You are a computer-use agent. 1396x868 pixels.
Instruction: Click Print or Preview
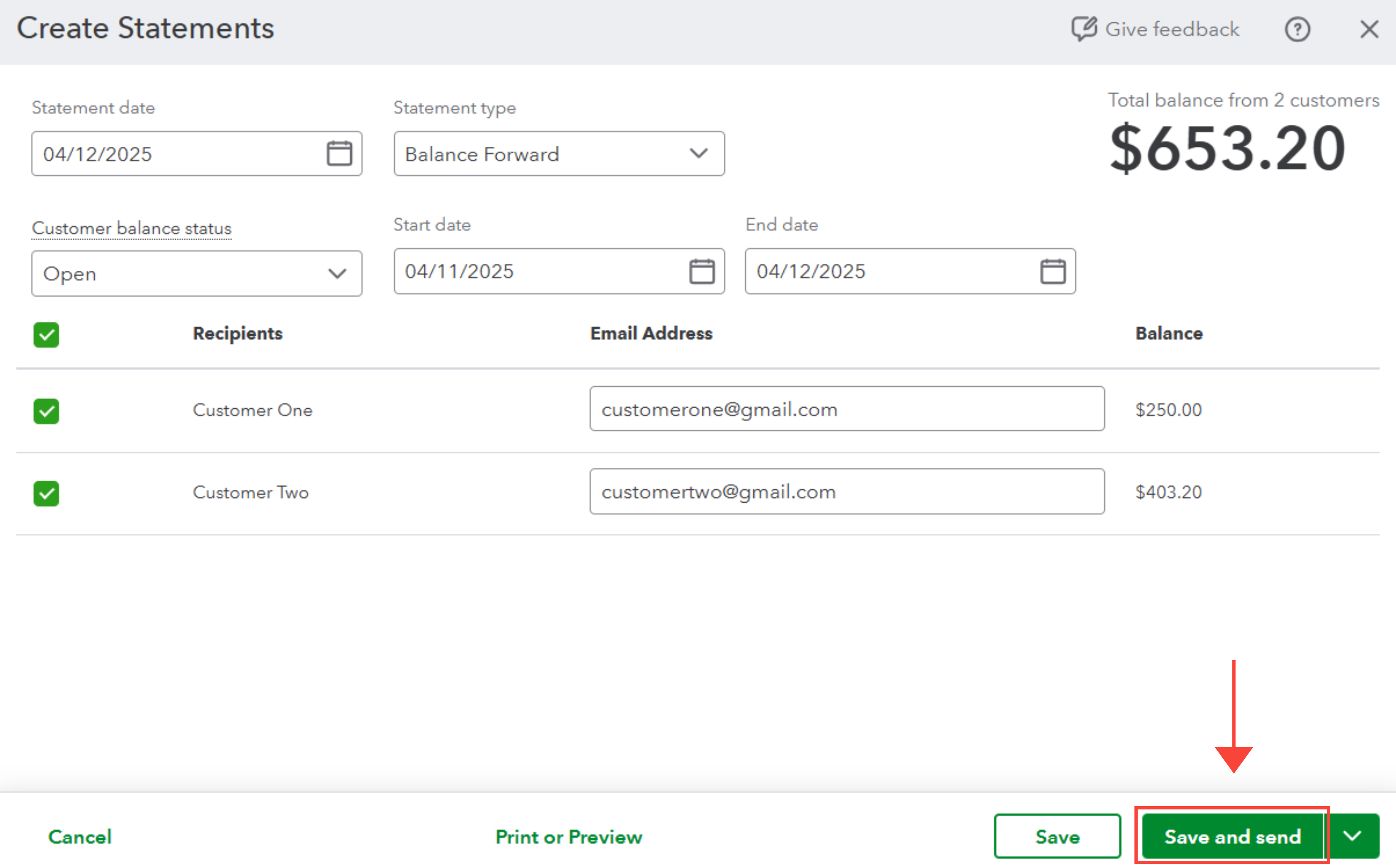[568, 836]
